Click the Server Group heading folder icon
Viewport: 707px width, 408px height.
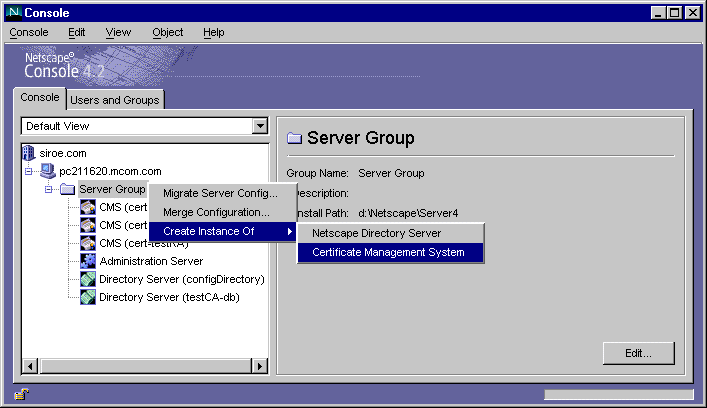294,138
